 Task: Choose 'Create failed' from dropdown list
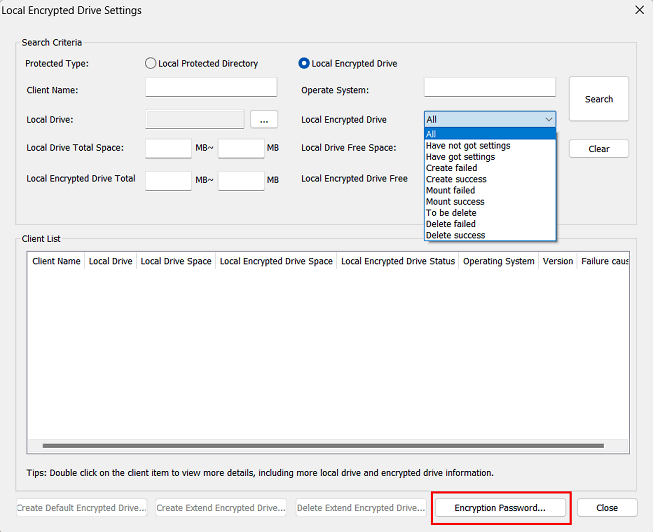pyautogui.click(x=451, y=168)
